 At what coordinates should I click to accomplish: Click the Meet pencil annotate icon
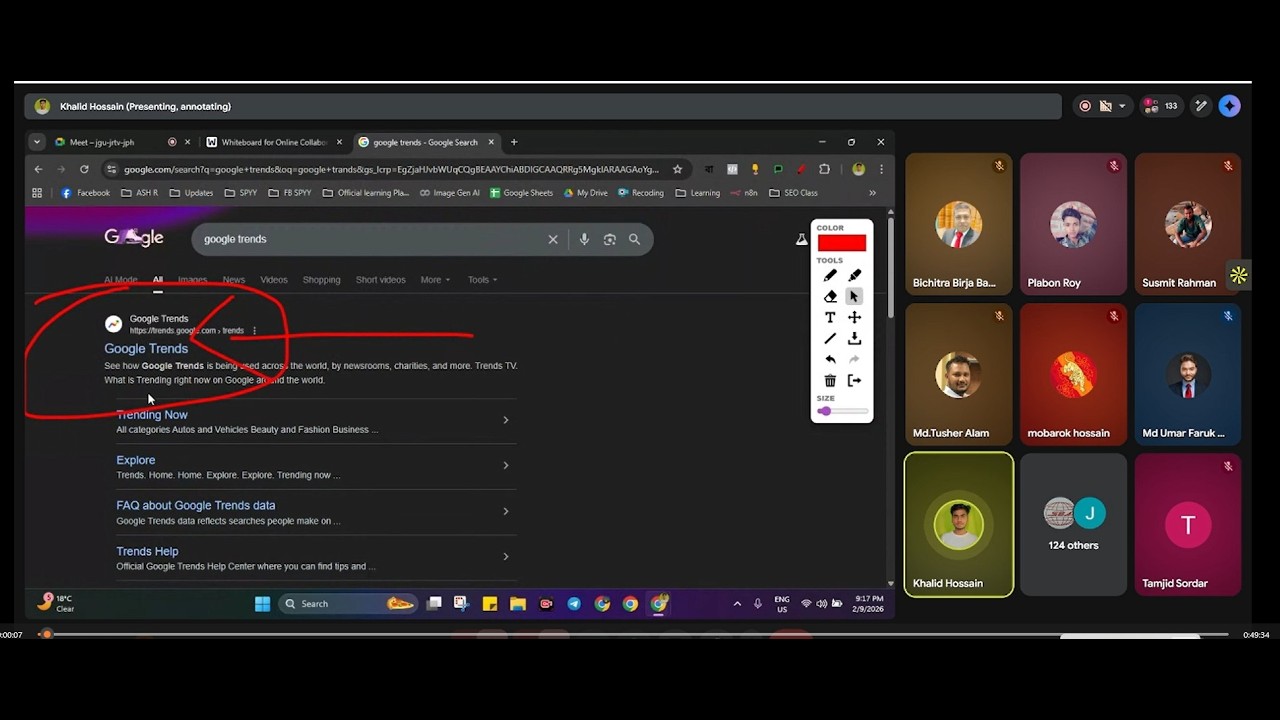pyautogui.click(x=1201, y=106)
